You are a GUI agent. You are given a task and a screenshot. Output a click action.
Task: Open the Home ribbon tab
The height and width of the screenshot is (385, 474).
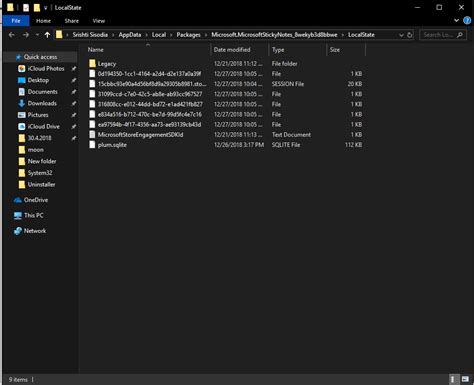(43, 21)
